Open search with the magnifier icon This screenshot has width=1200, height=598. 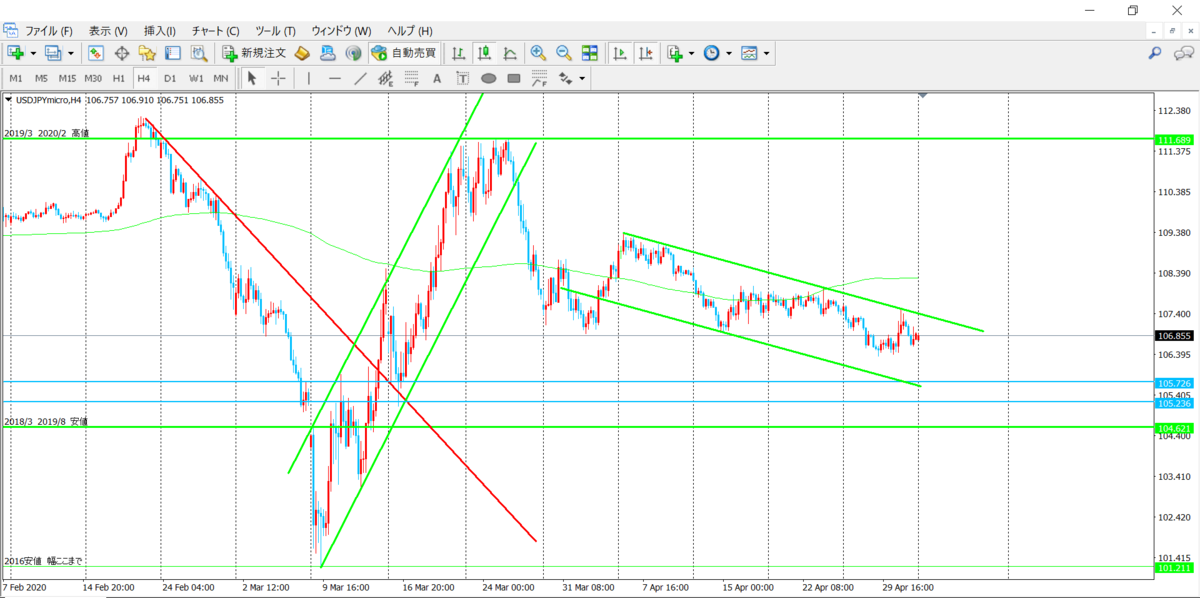pos(1154,53)
